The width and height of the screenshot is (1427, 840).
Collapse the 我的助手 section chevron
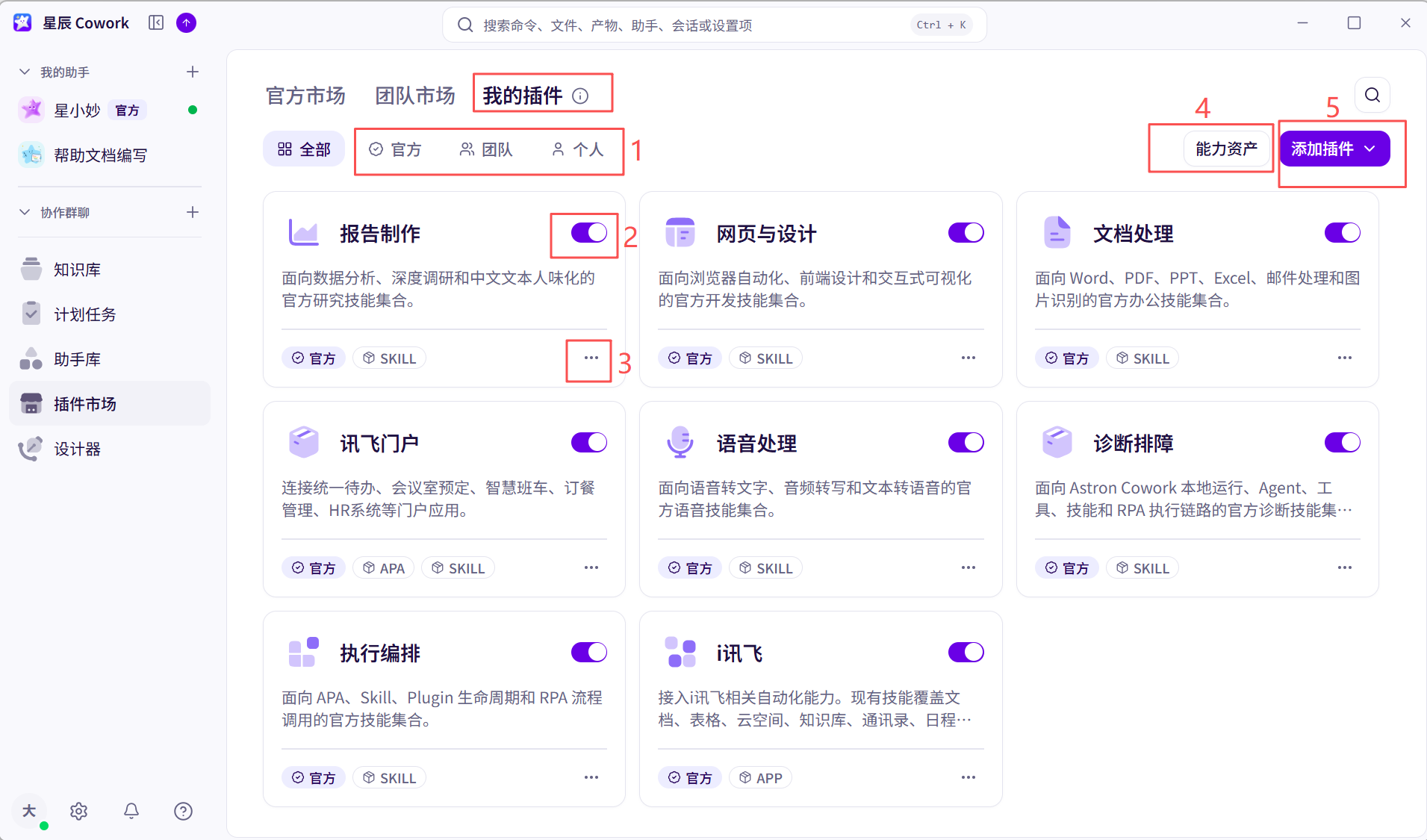pos(25,72)
